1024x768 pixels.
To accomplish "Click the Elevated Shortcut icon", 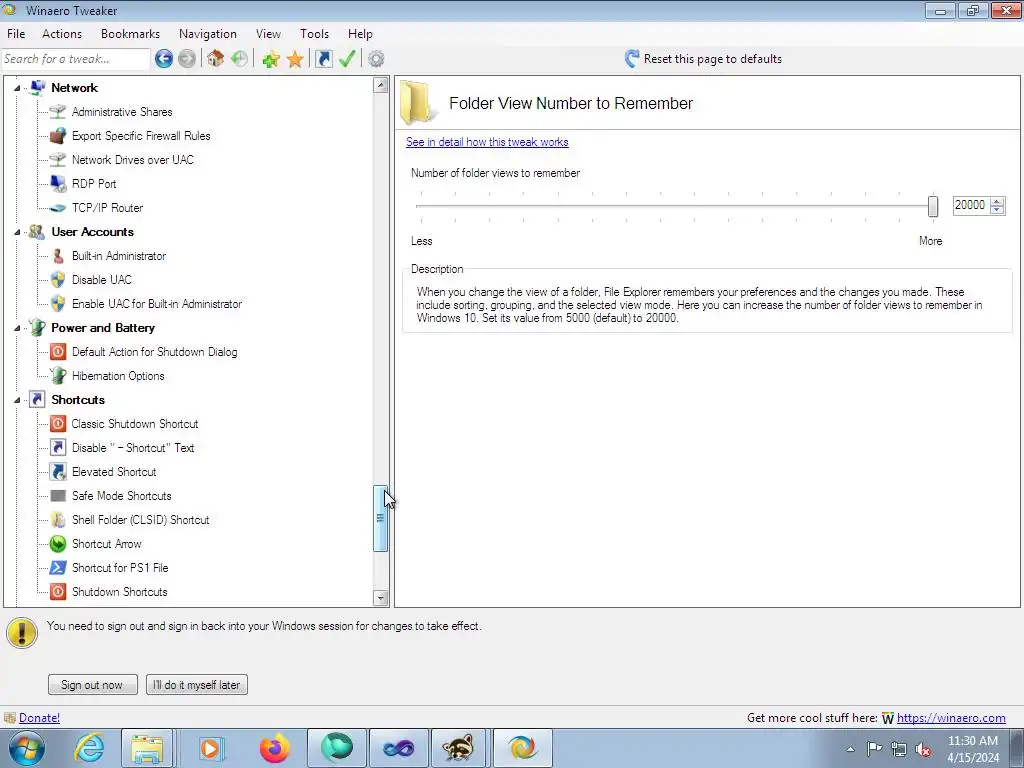I will (58, 472).
